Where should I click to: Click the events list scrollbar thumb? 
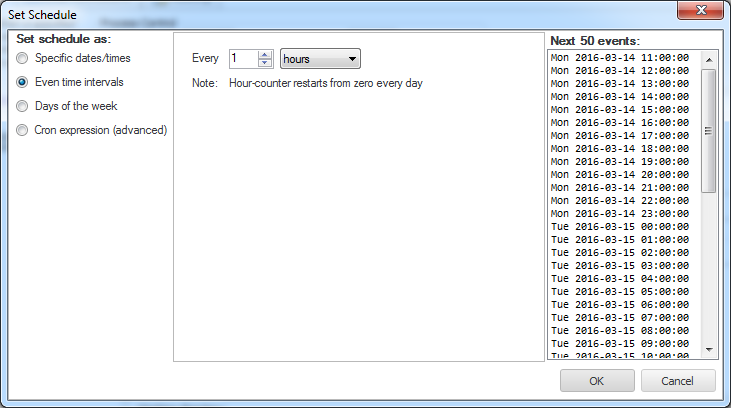[x=709, y=130]
